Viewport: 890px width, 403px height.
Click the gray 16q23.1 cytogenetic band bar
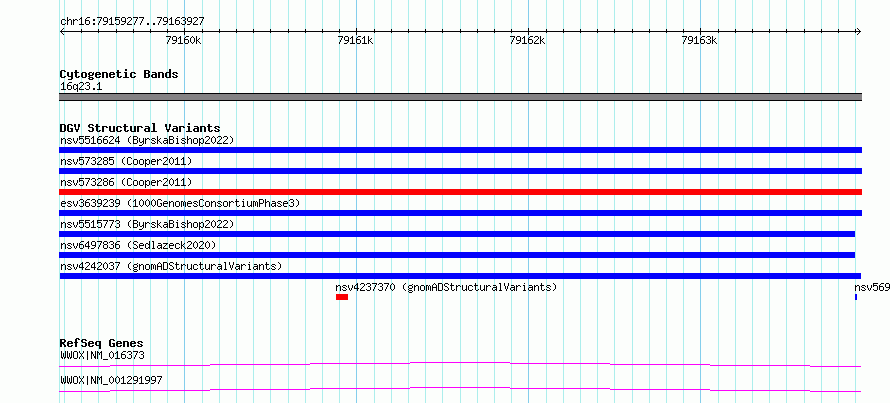click(460, 97)
